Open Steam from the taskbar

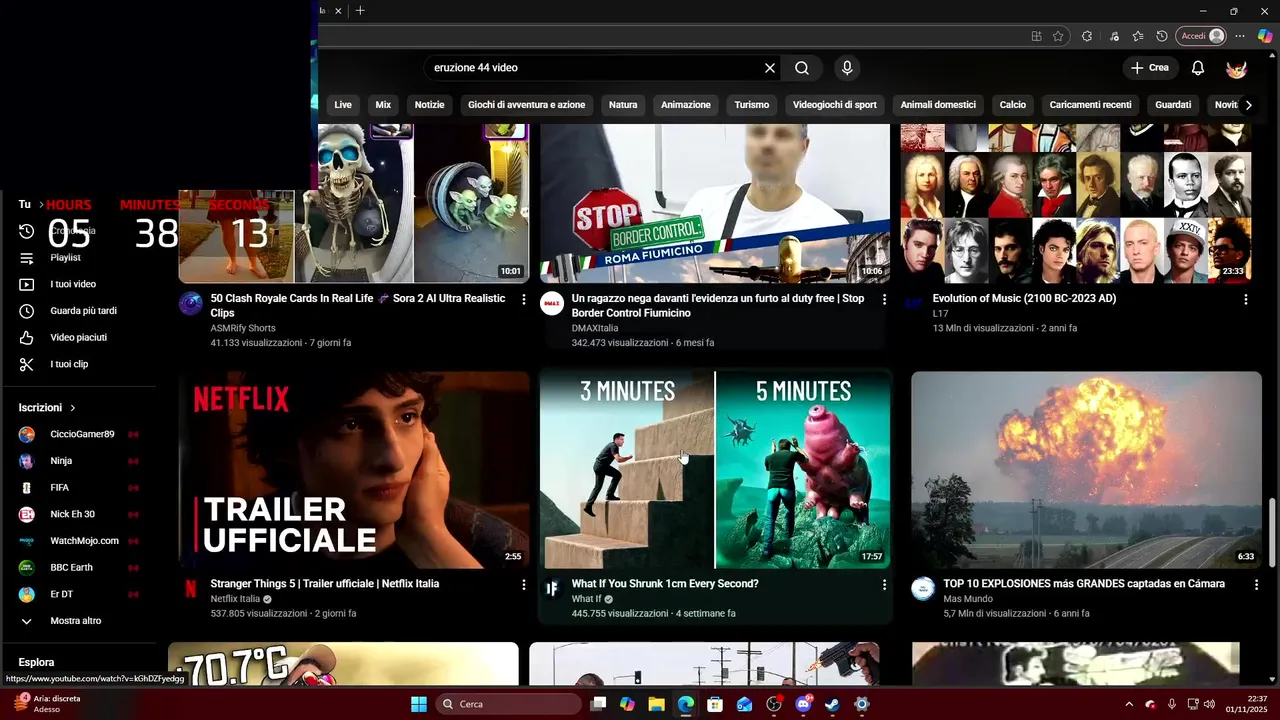(x=832, y=704)
